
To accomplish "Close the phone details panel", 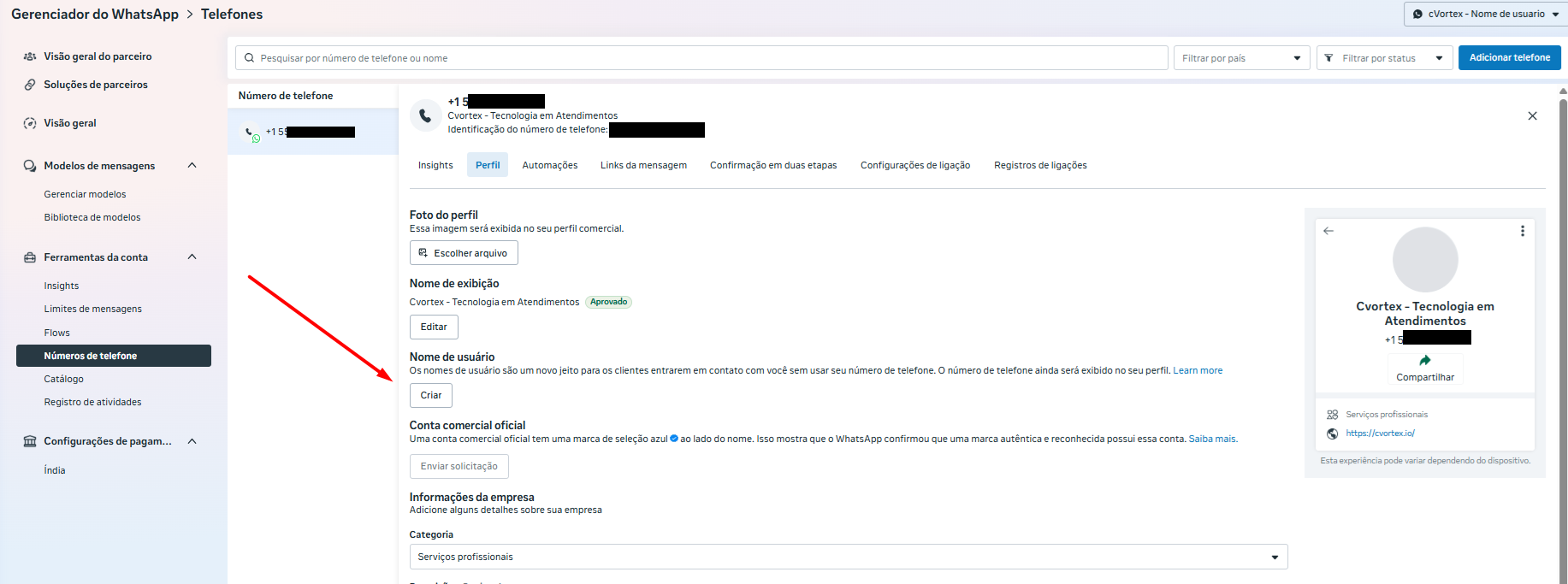I will [x=1532, y=116].
